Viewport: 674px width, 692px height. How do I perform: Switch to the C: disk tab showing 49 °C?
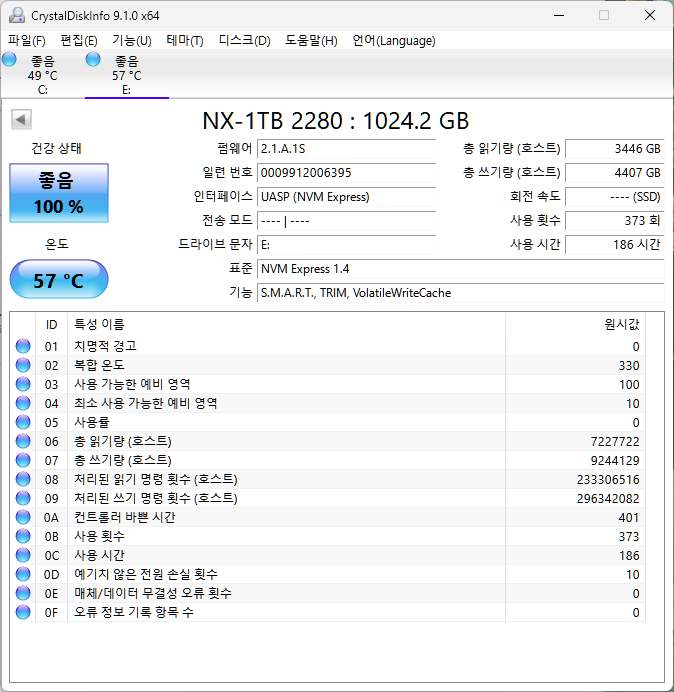(42, 75)
